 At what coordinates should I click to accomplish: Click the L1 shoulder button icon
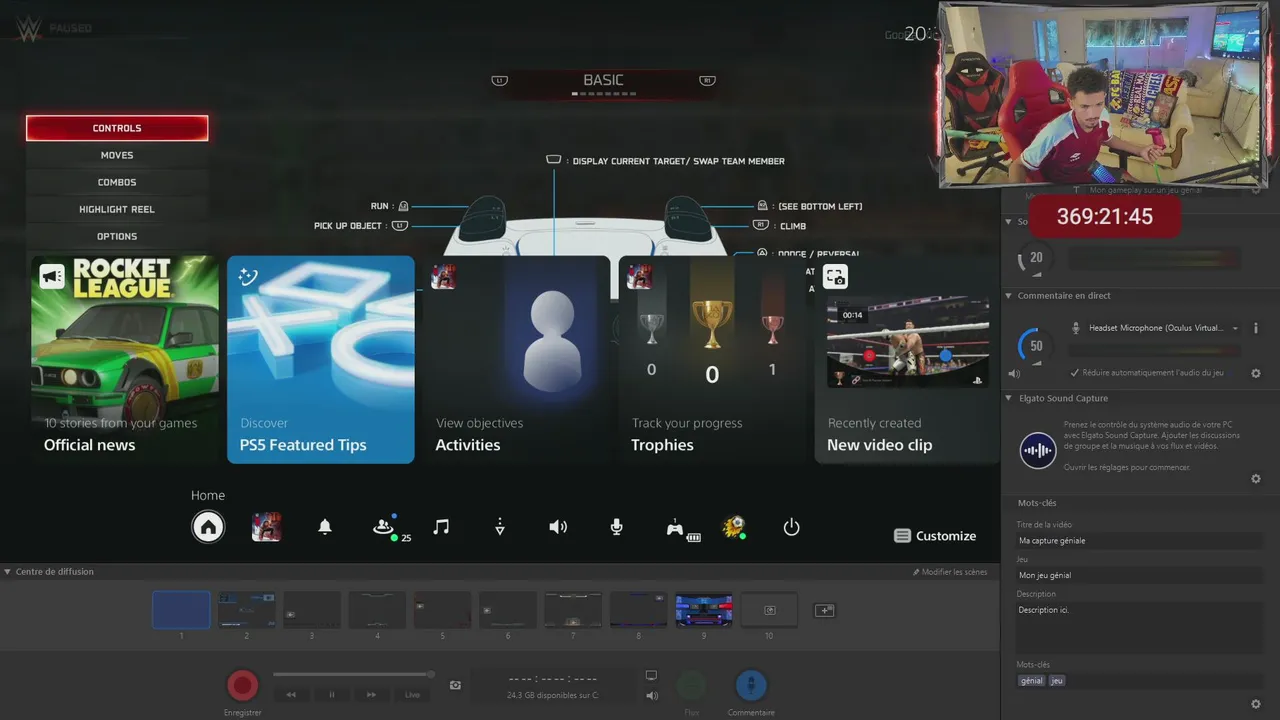click(500, 81)
